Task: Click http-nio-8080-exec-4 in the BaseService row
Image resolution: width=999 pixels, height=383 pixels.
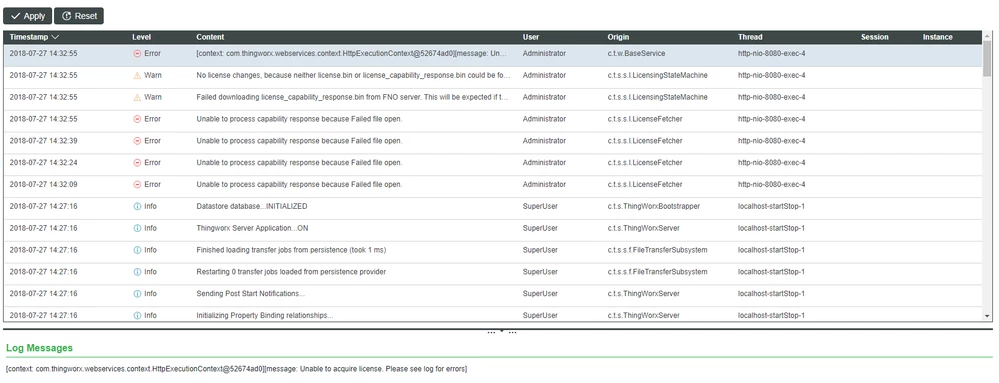Action: (772, 54)
